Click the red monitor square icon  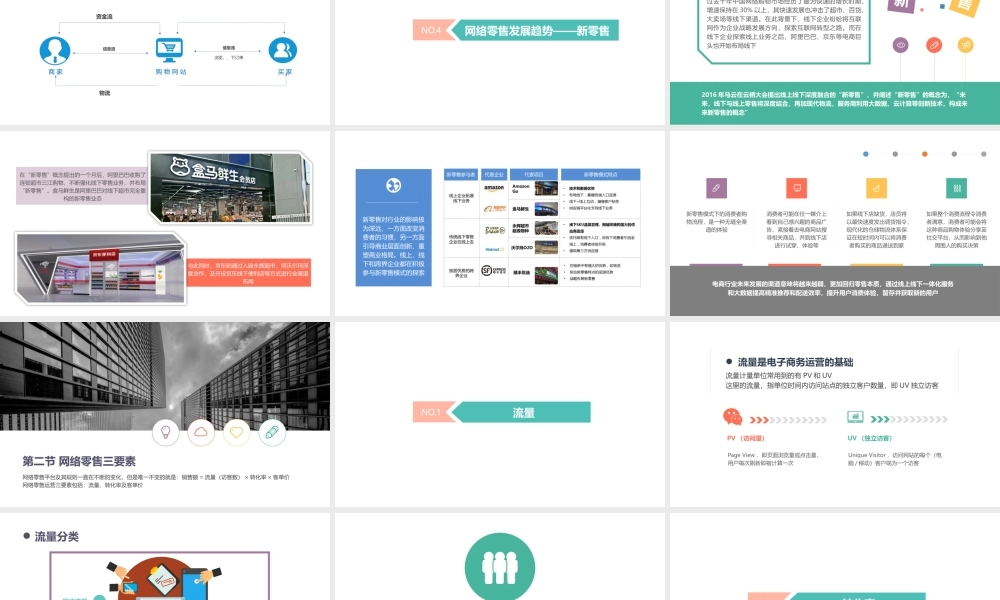point(797,188)
